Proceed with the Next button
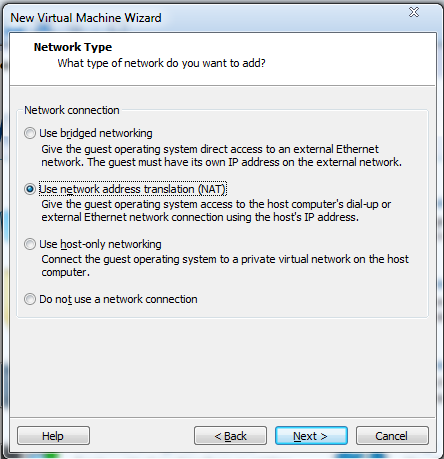 pos(311,435)
